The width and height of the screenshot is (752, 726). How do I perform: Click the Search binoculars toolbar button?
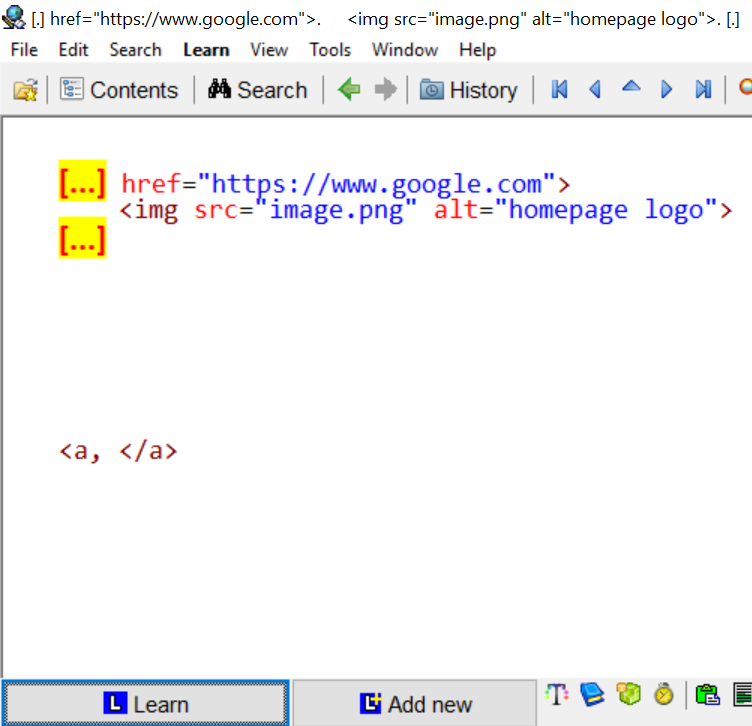pyautogui.click(x=258, y=90)
